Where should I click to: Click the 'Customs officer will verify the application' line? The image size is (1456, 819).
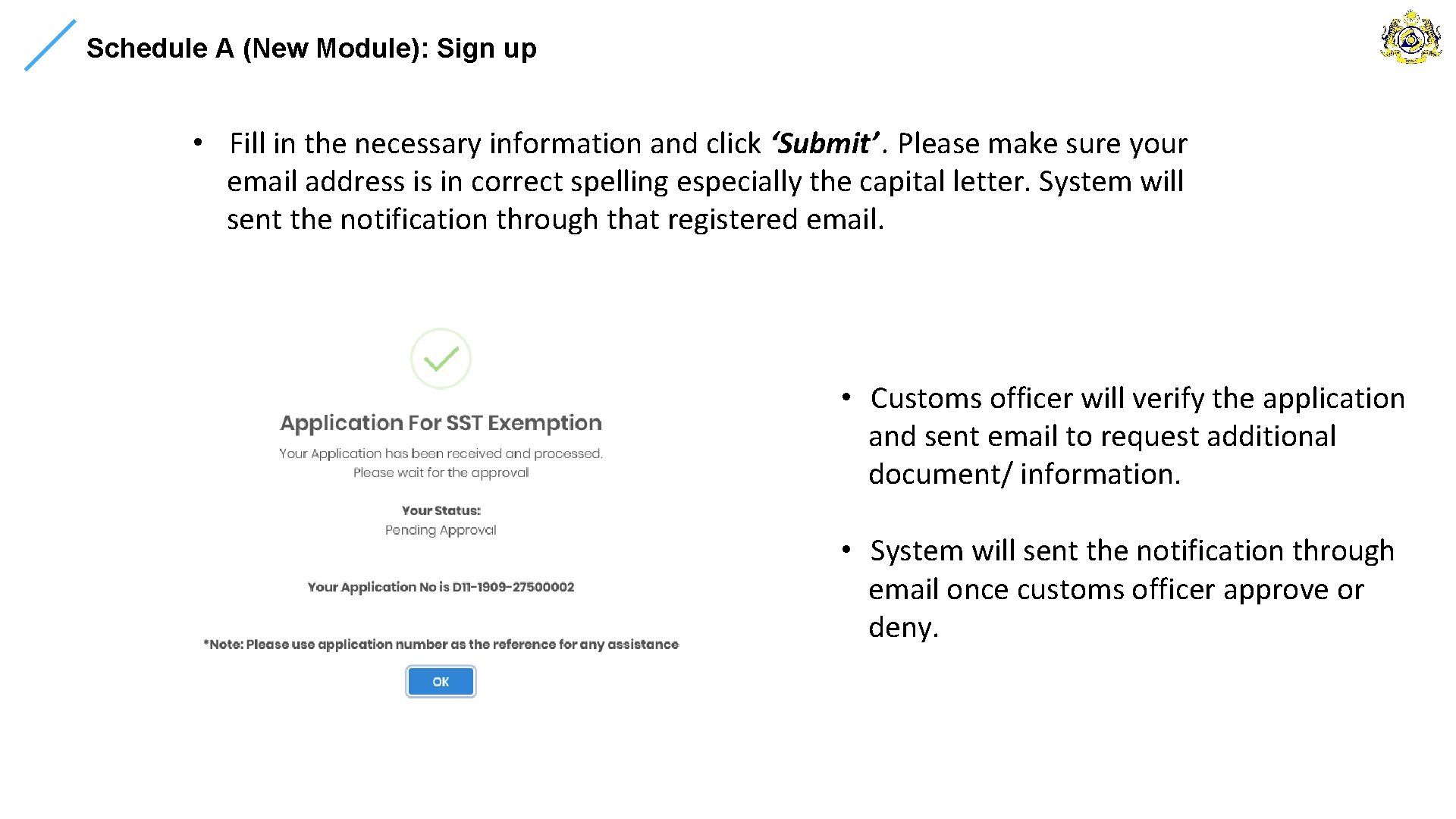(x=1137, y=398)
